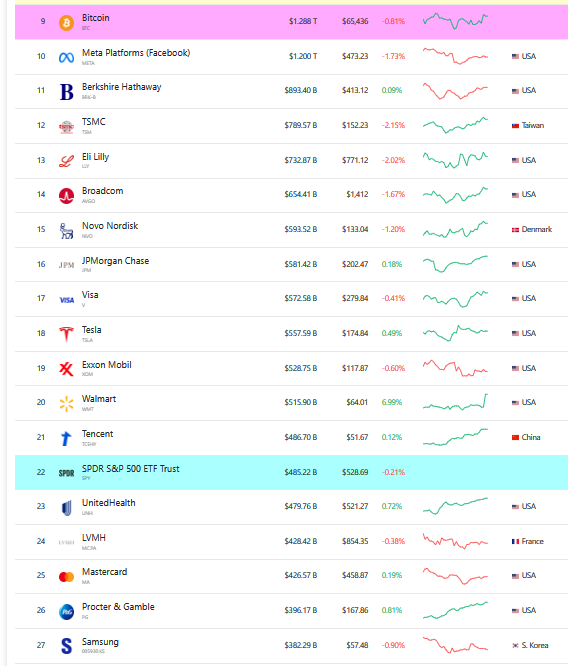This screenshot has width=568, height=666.
Task: Open the Exxon Mobil link
Action: (x=107, y=365)
